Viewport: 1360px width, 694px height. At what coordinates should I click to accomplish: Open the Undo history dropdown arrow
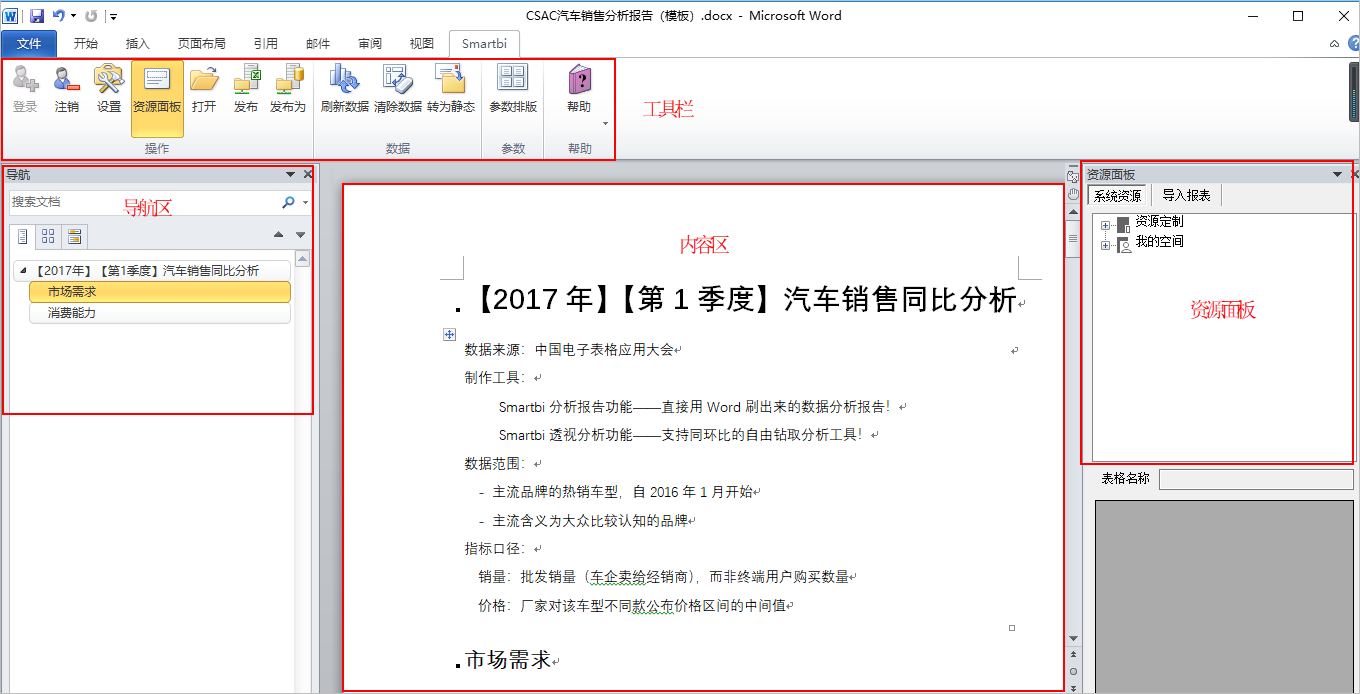click(73, 16)
